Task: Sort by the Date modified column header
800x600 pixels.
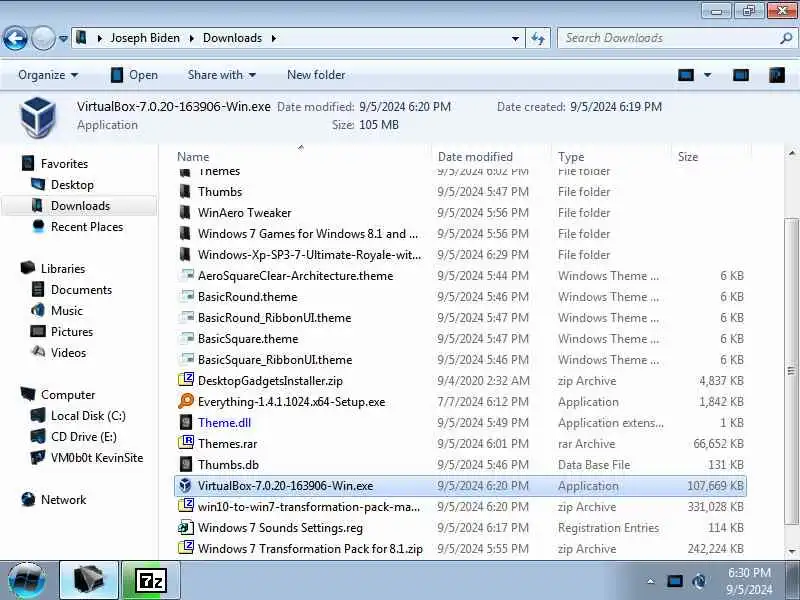Action: pos(476,157)
